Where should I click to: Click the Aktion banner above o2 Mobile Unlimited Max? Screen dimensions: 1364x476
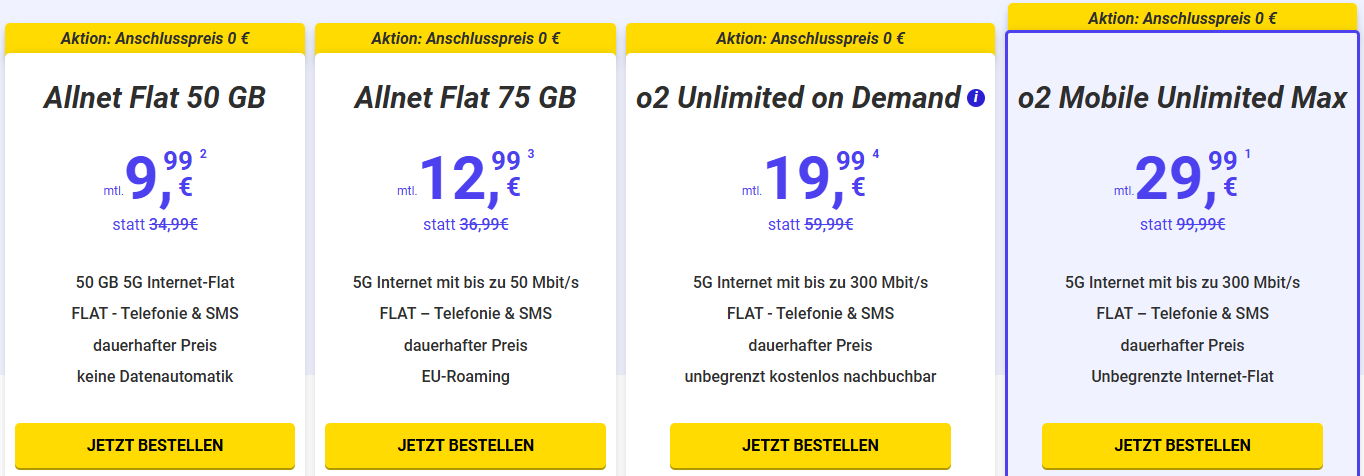pyautogui.click(x=1183, y=17)
